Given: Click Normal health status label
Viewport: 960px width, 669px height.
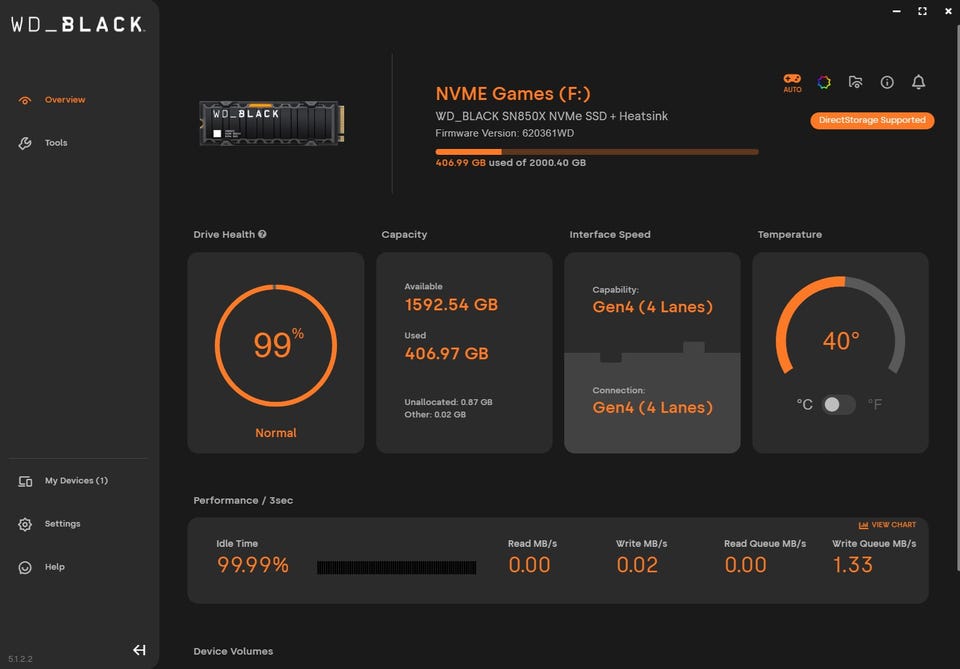Looking at the screenshot, I should click(x=276, y=433).
